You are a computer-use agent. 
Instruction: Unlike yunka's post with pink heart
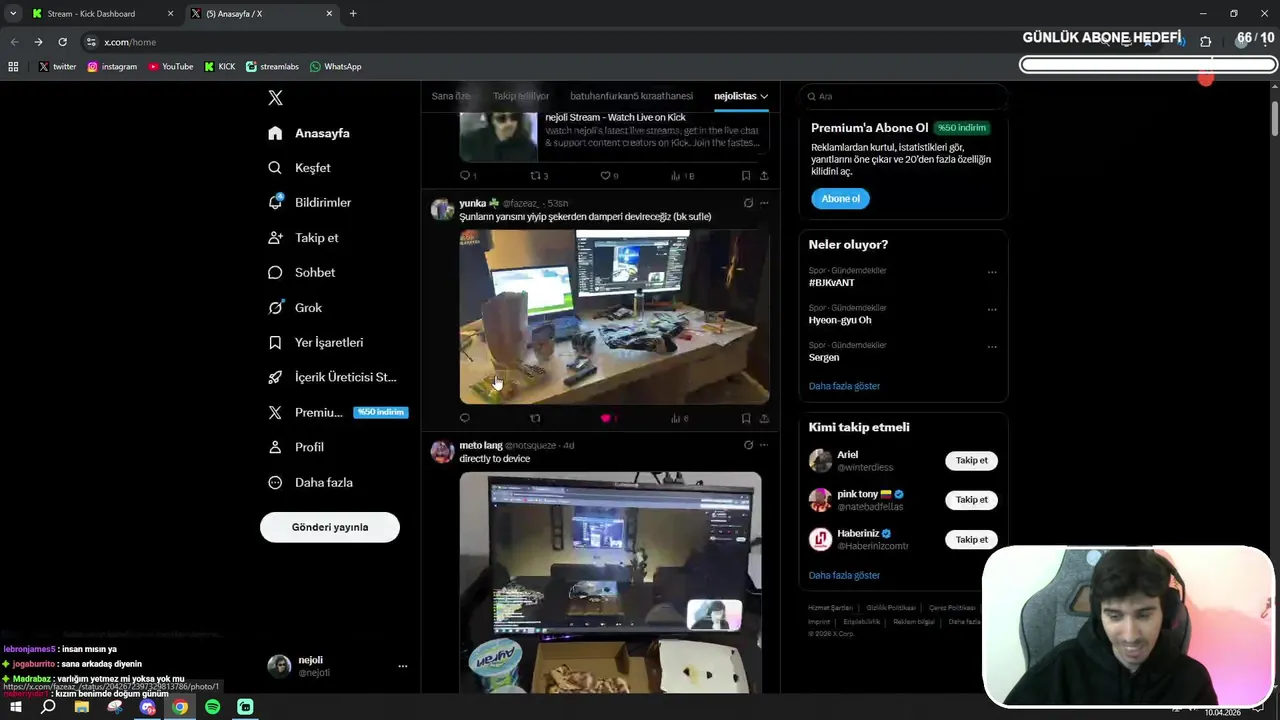pos(606,418)
